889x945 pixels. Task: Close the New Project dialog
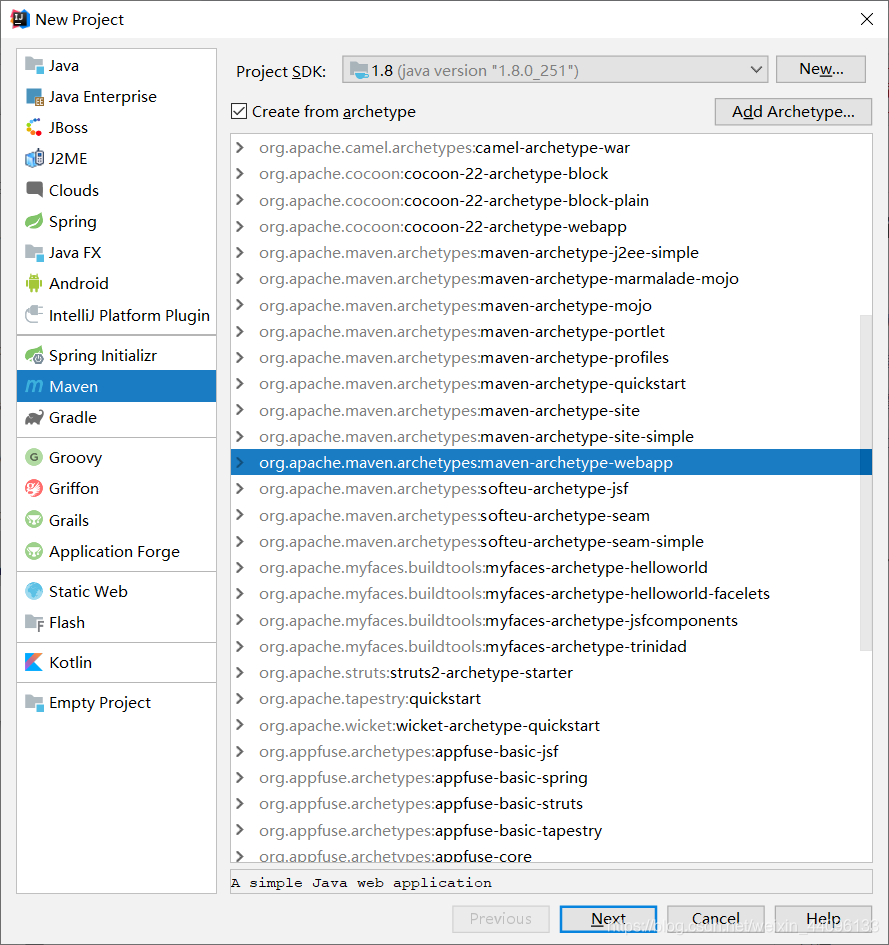click(867, 19)
